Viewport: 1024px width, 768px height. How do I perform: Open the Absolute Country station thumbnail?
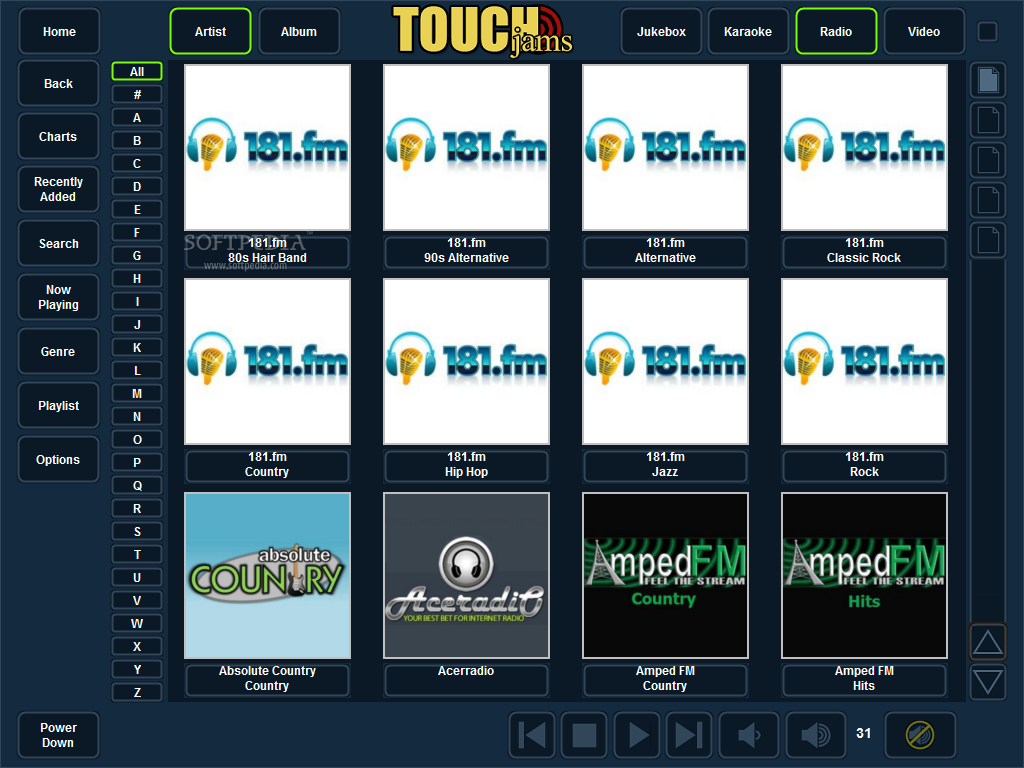click(268, 575)
